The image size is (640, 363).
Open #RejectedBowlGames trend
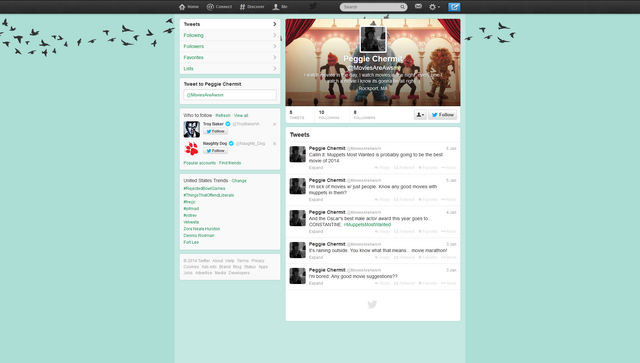coord(204,189)
